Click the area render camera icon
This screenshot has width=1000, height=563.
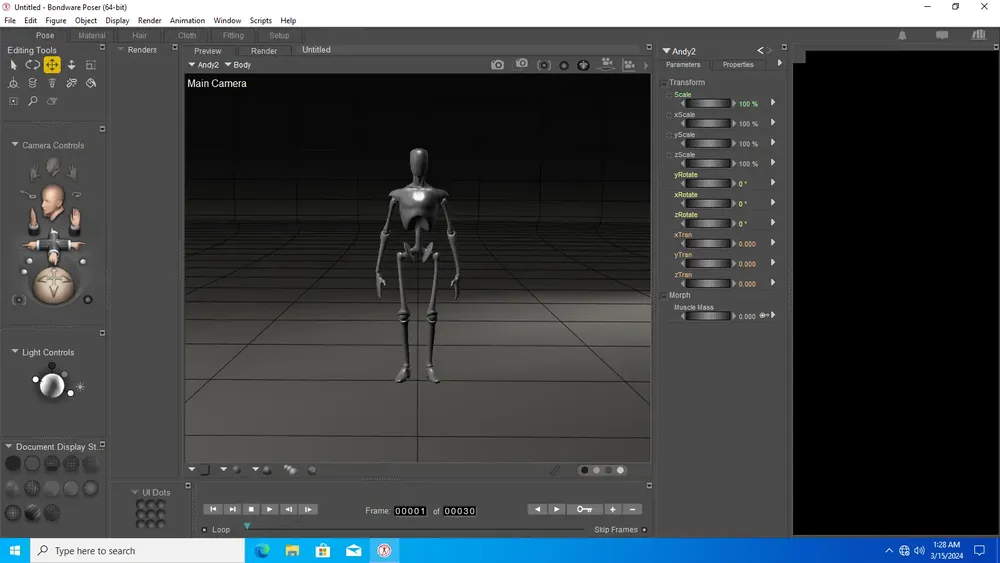[522, 64]
